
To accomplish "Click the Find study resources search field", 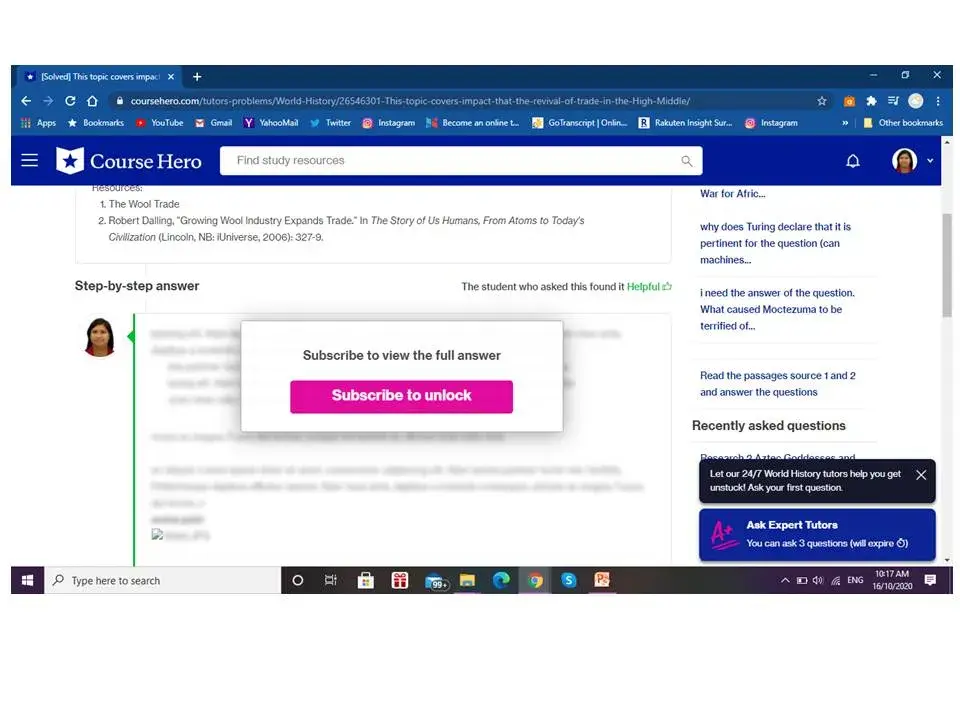I will point(450,161).
